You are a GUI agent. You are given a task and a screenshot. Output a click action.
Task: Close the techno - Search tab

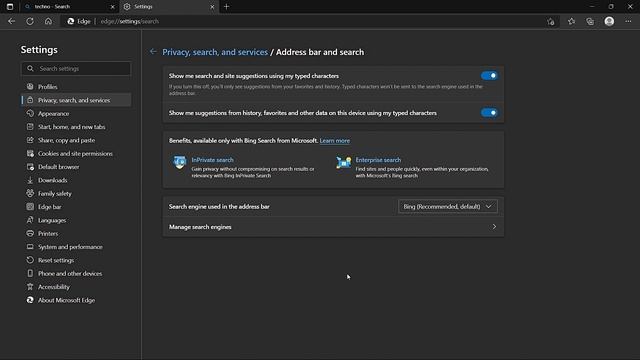point(113,7)
